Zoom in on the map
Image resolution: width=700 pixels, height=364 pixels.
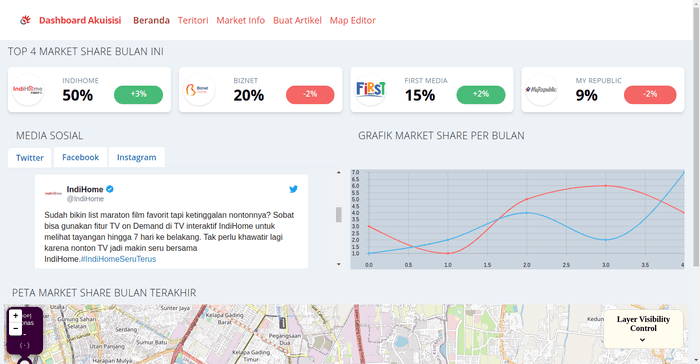pyautogui.click(x=16, y=315)
